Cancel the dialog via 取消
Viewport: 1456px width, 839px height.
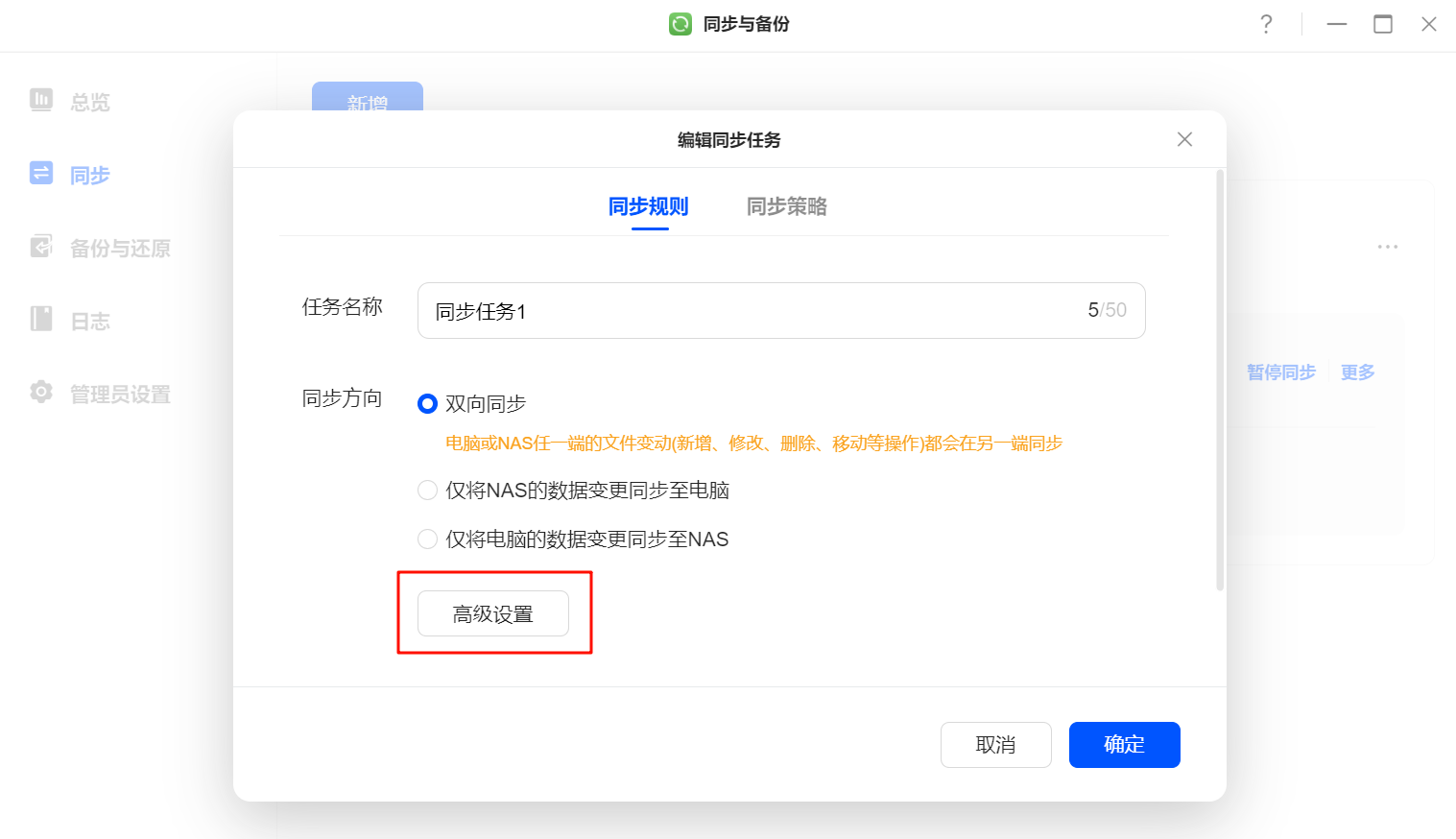point(995,745)
